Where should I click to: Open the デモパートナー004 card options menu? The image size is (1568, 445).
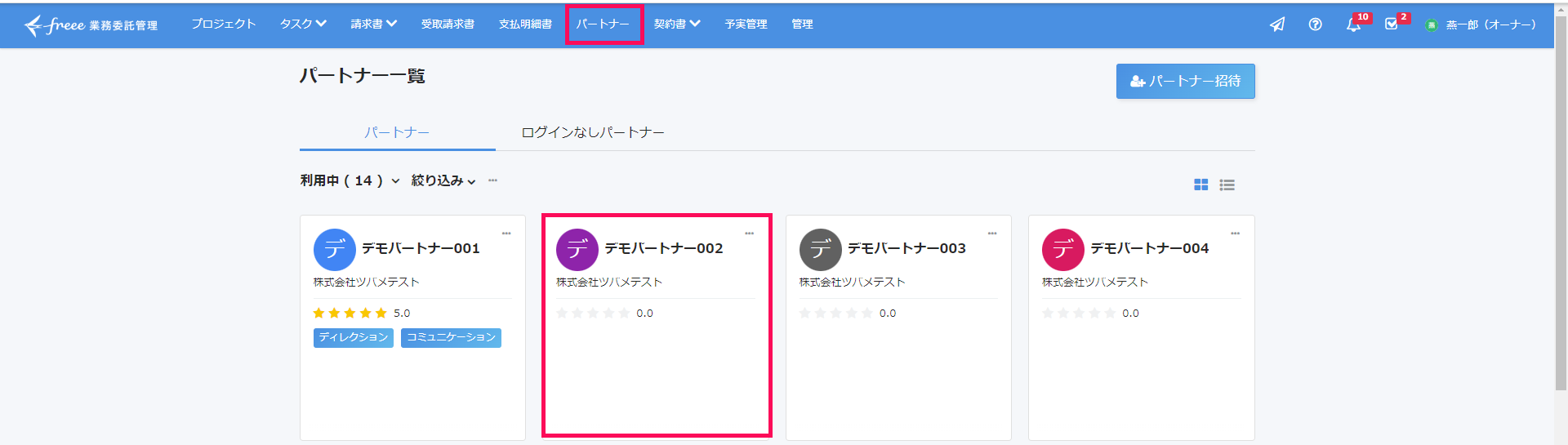point(1235,234)
